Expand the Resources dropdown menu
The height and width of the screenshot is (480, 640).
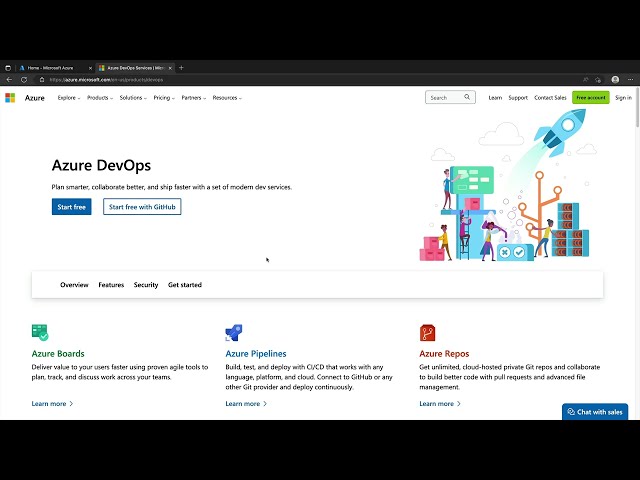(x=227, y=98)
